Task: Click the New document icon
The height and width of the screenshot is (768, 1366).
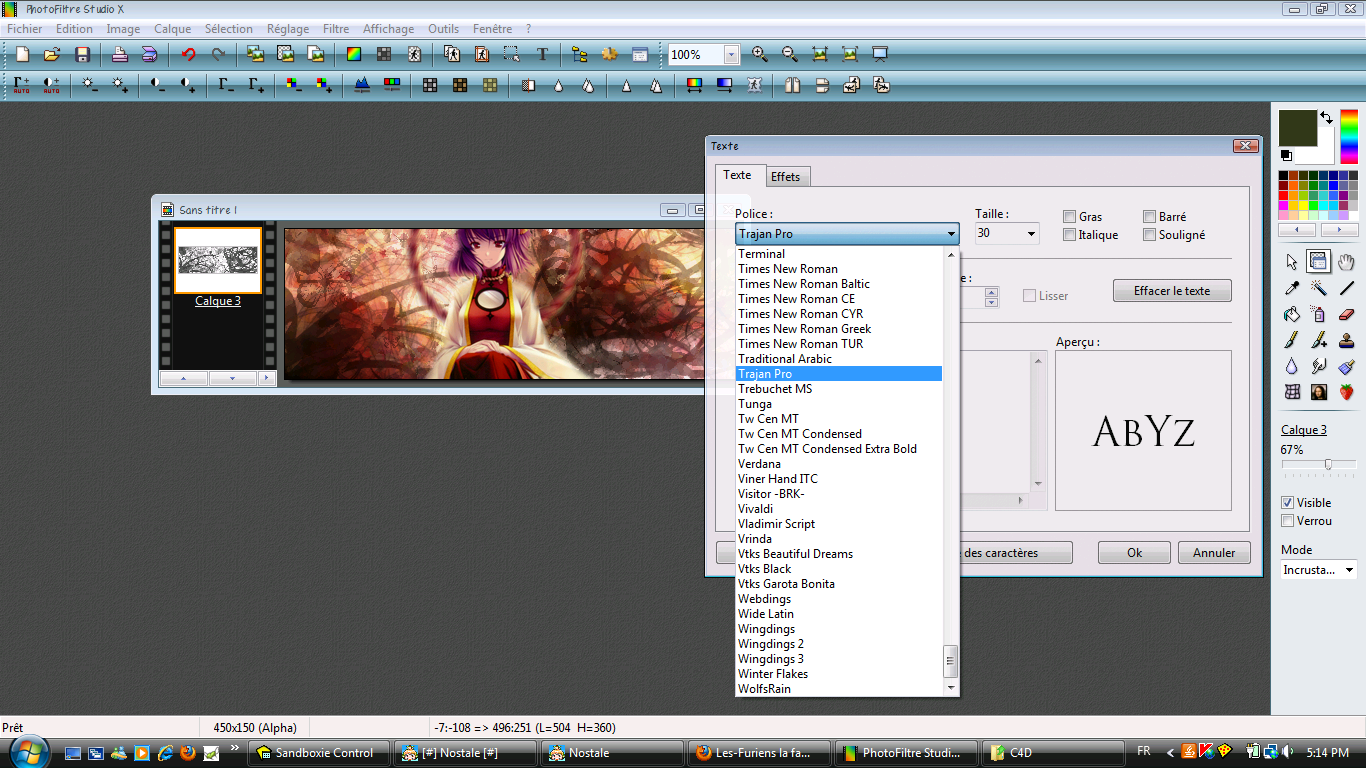Action: coord(22,54)
